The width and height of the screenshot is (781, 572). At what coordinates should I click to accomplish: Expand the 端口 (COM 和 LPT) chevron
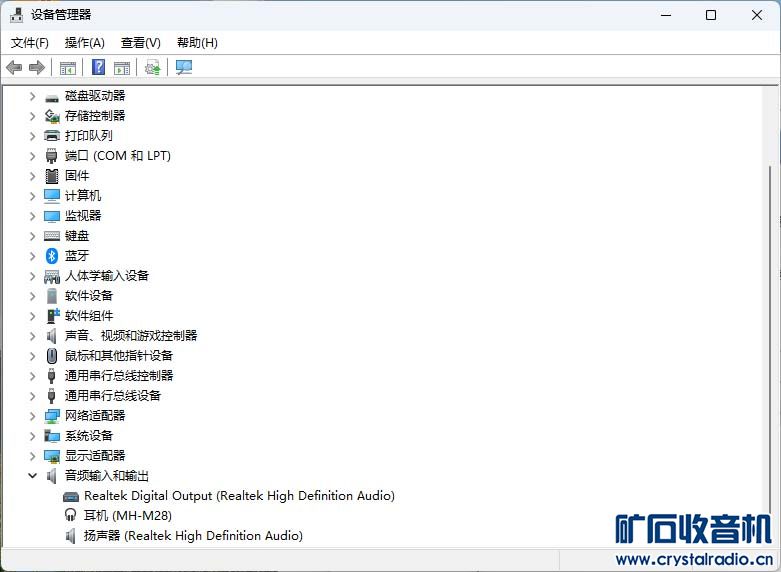pyautogui.click(x=32, y=156)
